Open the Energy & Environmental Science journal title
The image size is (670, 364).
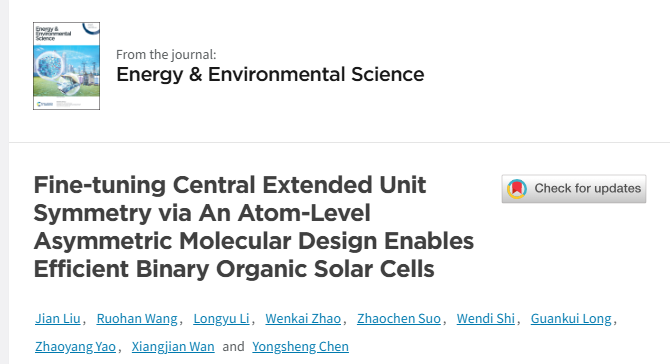click(270, 74)
